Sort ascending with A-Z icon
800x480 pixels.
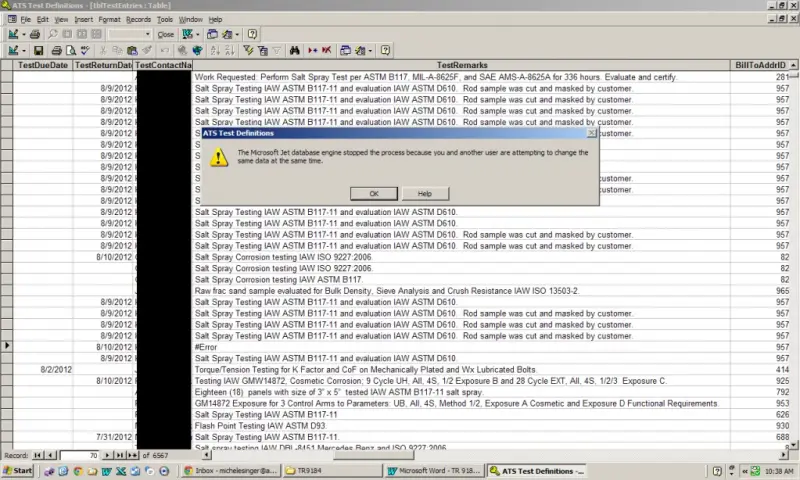(x=215, y=50)
